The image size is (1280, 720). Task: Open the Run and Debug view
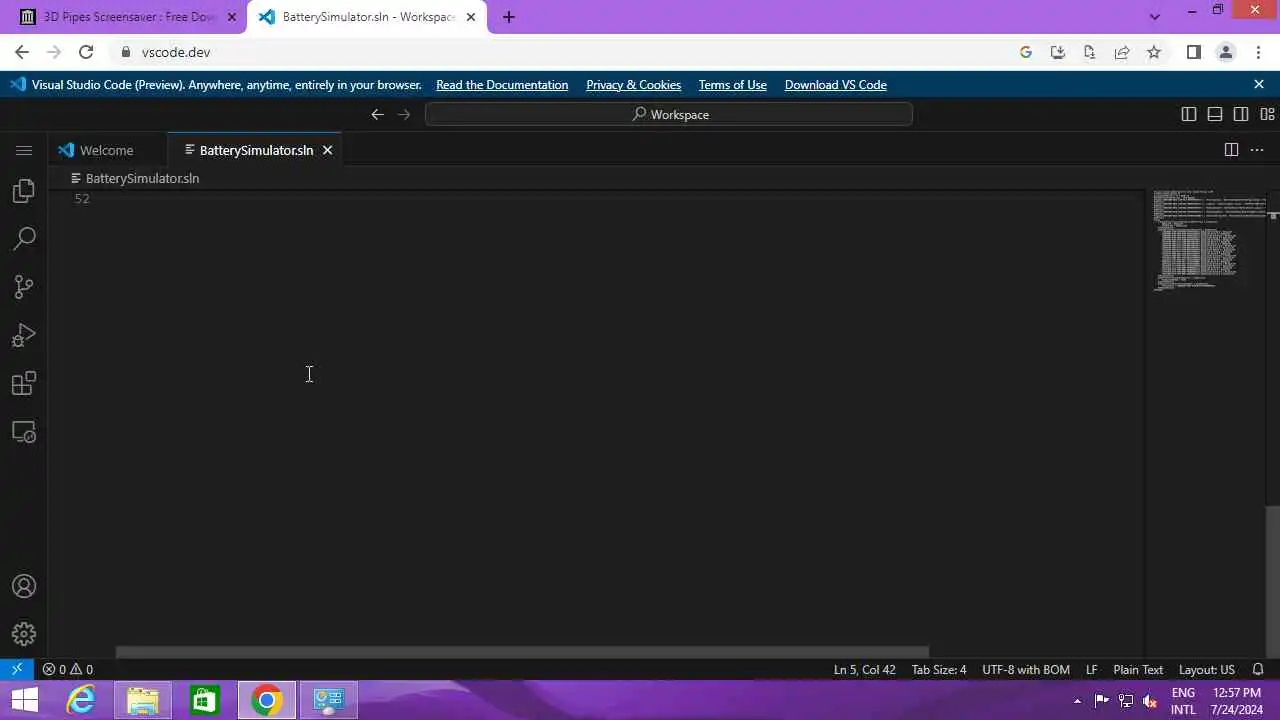[24, 335]
